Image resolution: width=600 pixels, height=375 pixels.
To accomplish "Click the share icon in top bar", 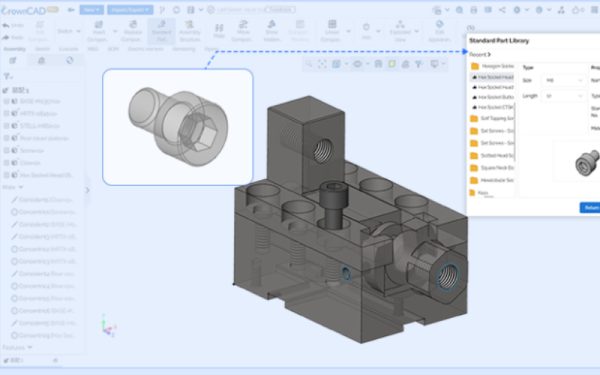I will pyautogui.click(x=502, y=10).
